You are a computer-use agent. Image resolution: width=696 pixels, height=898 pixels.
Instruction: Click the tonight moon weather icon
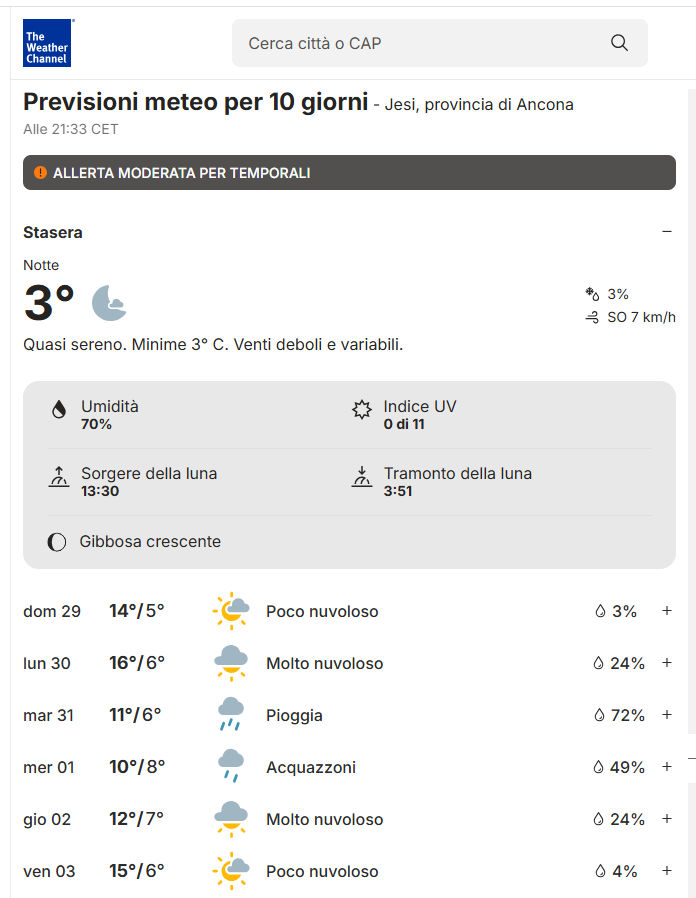109,303
